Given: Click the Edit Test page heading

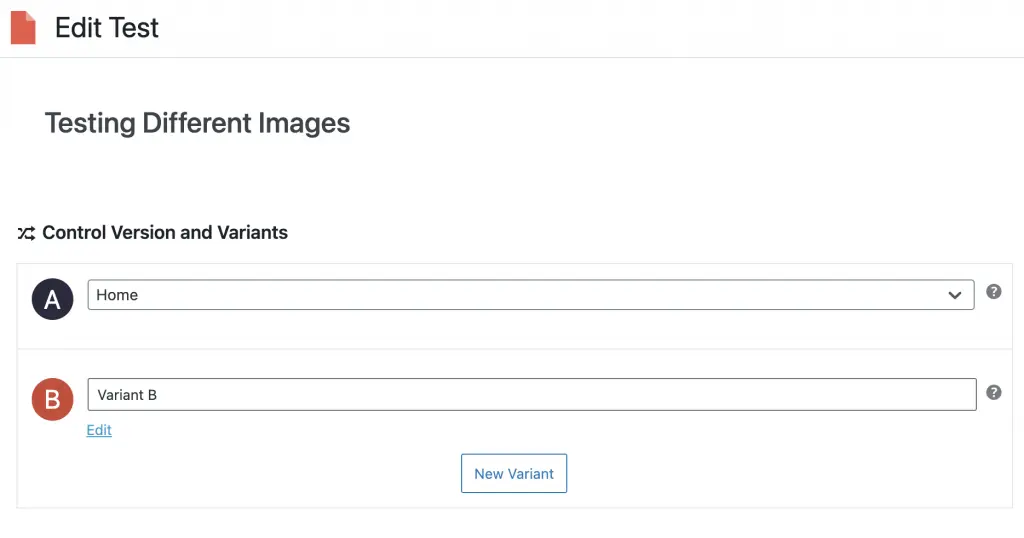Looking at the screenshot, I should click(x=106, y=27).
